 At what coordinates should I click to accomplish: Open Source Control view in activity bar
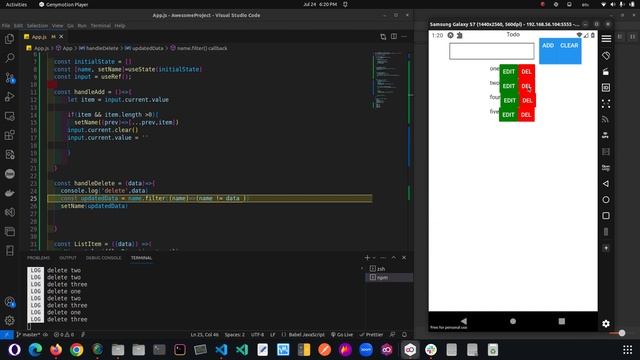(x=9, y=77)
